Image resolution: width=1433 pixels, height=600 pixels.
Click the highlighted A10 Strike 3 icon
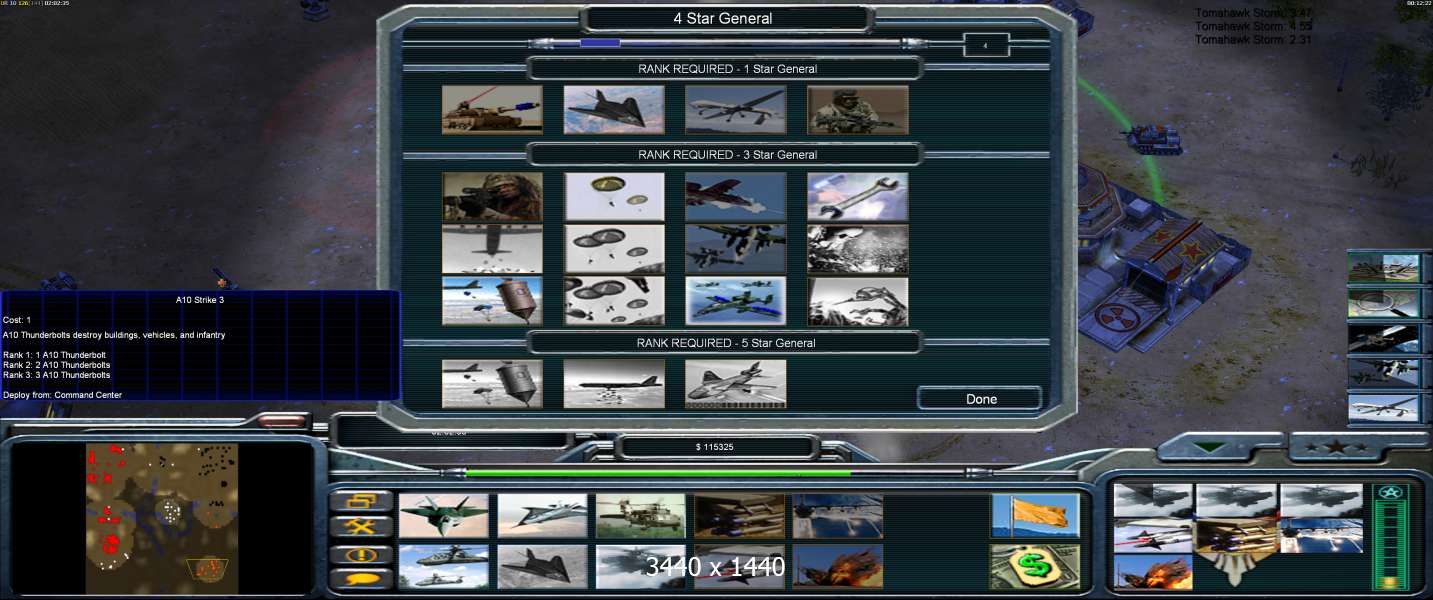coord(736,301)
